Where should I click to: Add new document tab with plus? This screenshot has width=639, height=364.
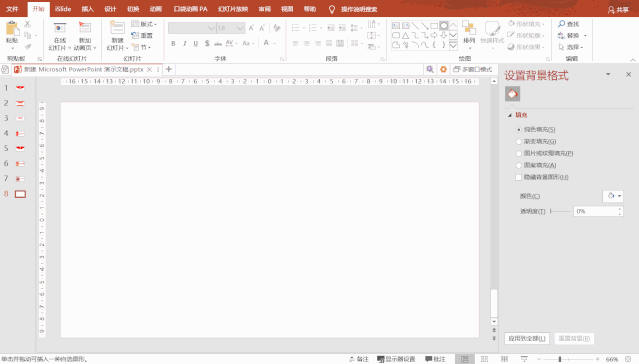pyautogui.click(x=169, y=69)
